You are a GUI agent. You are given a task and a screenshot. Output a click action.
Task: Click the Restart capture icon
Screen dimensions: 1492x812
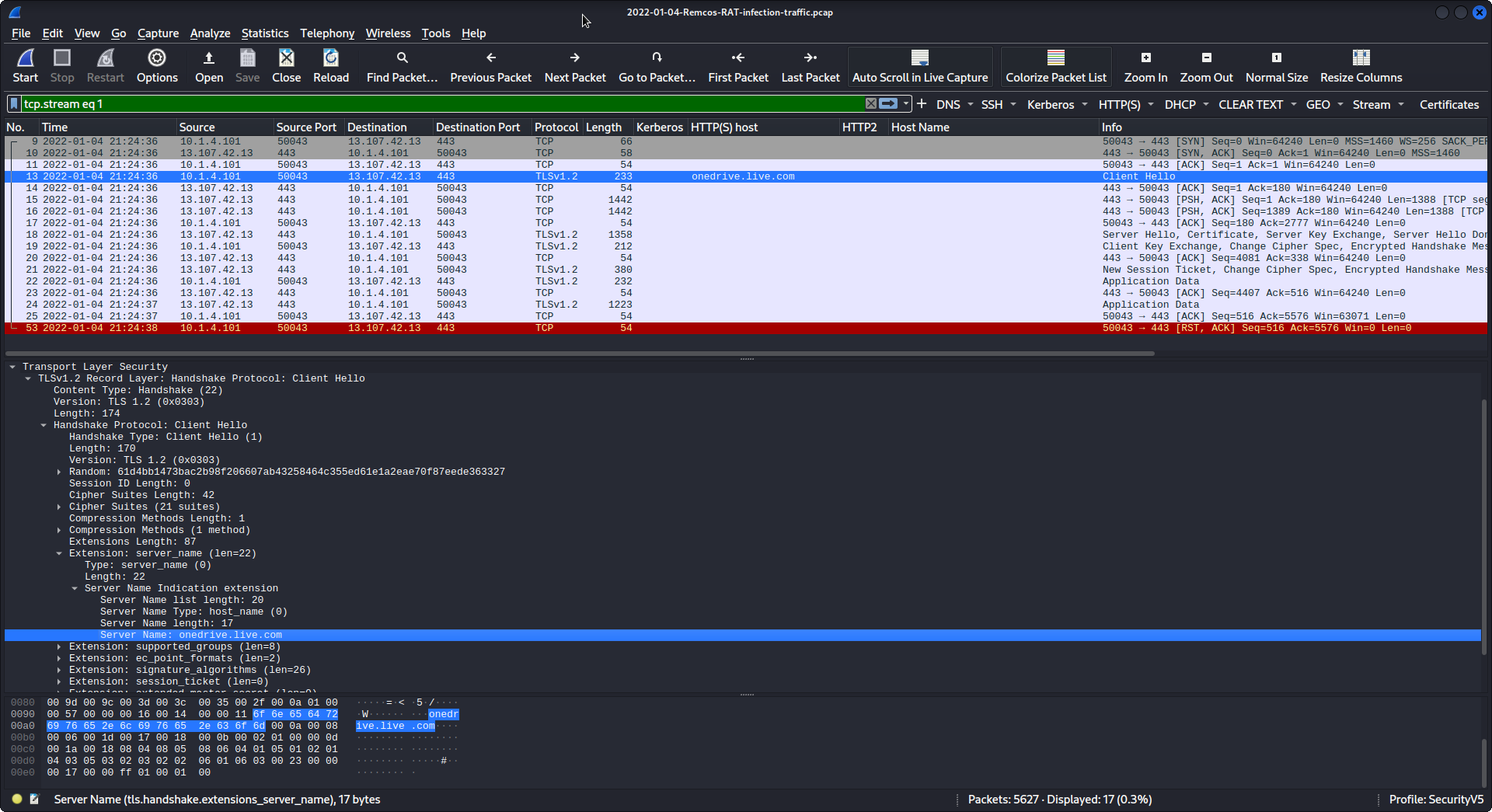tap(106, 58)
